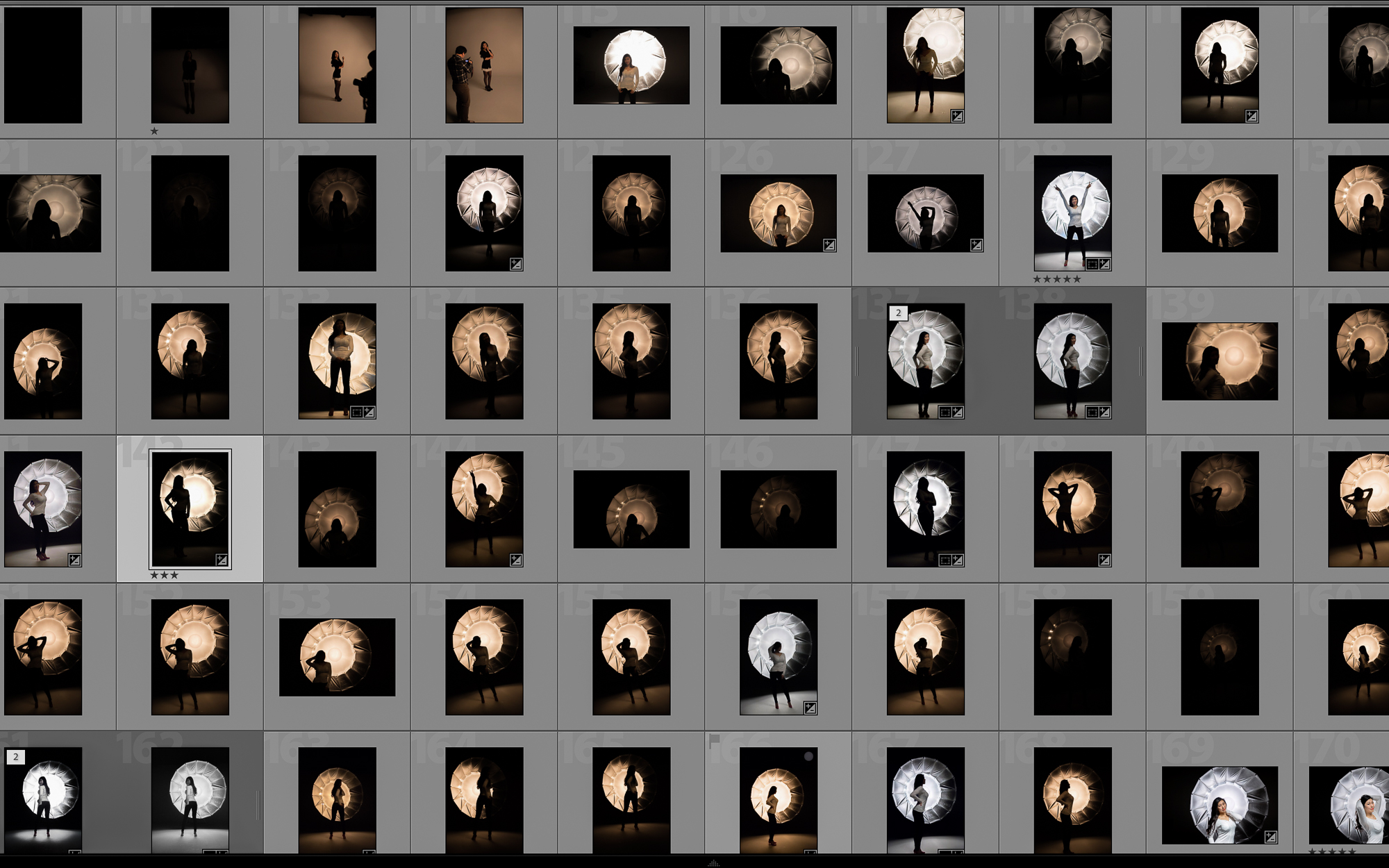
Task: Click adjustments badge on photo 148
Action: coord(1104,560)
